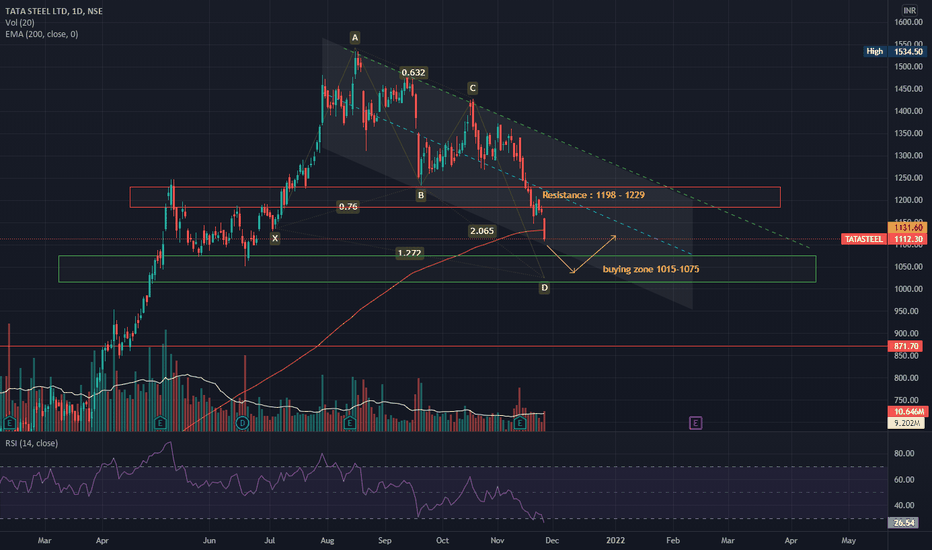Click the 26.54 RSI value label
This screenshot has height=550, width=932.
[903, 523]
